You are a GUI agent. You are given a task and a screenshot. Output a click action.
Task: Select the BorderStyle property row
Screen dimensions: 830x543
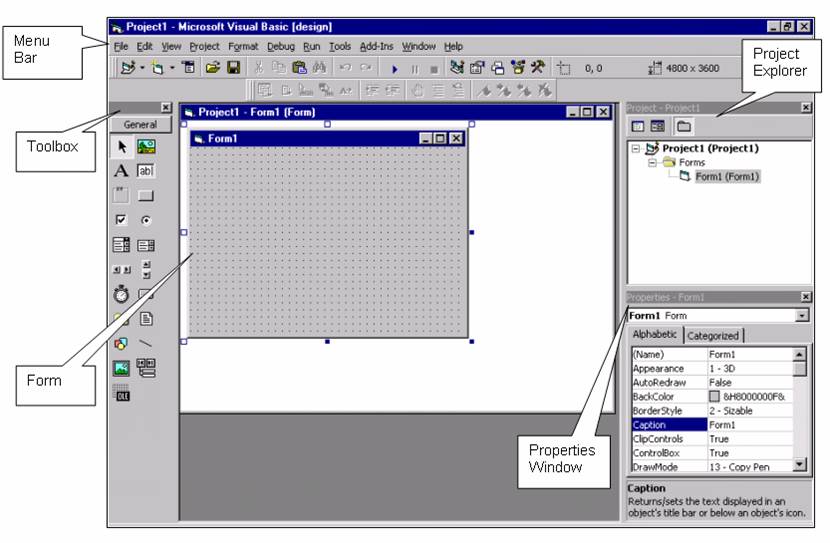[x=712, y=411]
